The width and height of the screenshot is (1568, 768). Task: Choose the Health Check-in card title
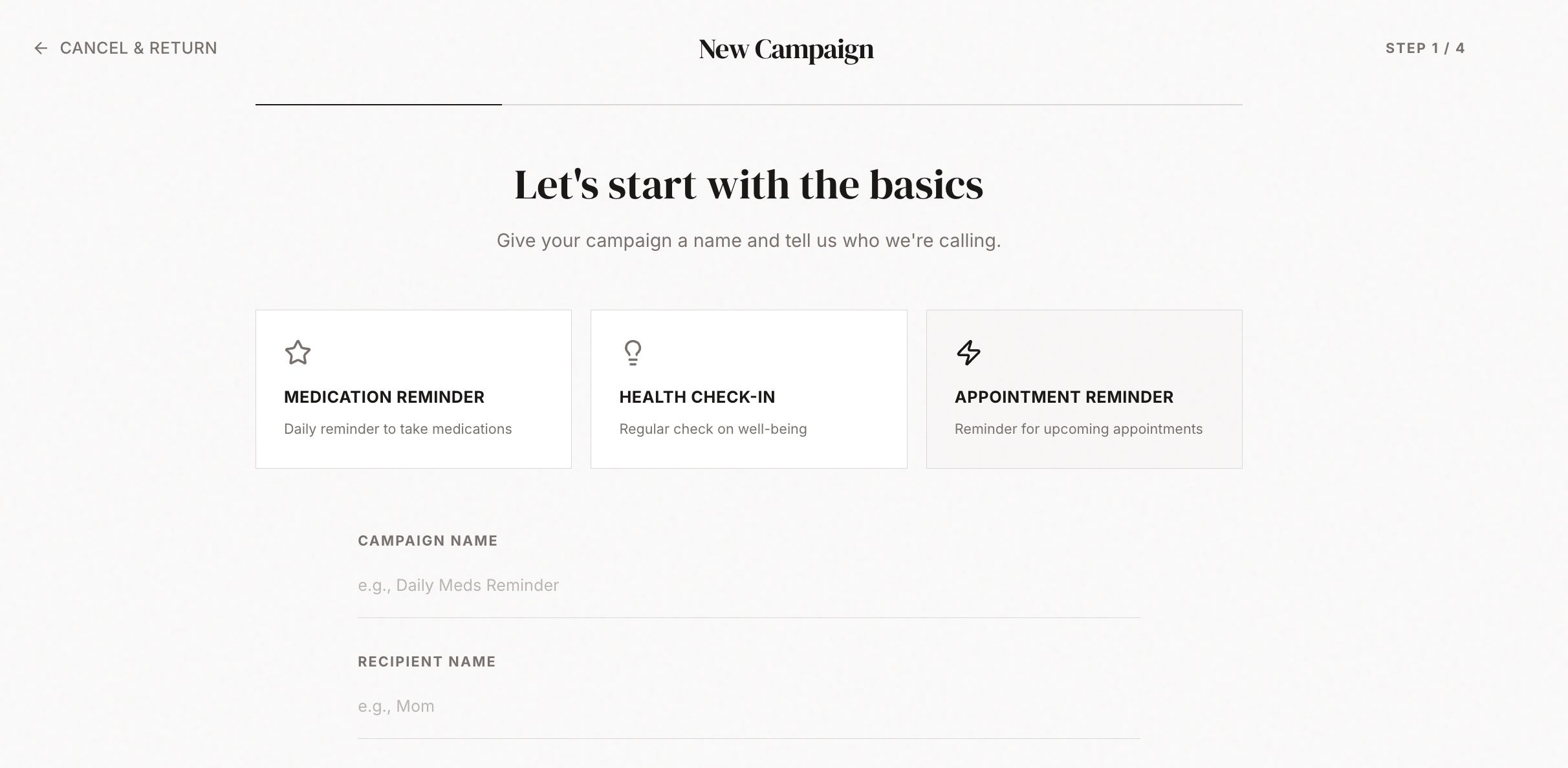(x=697, y=397)
